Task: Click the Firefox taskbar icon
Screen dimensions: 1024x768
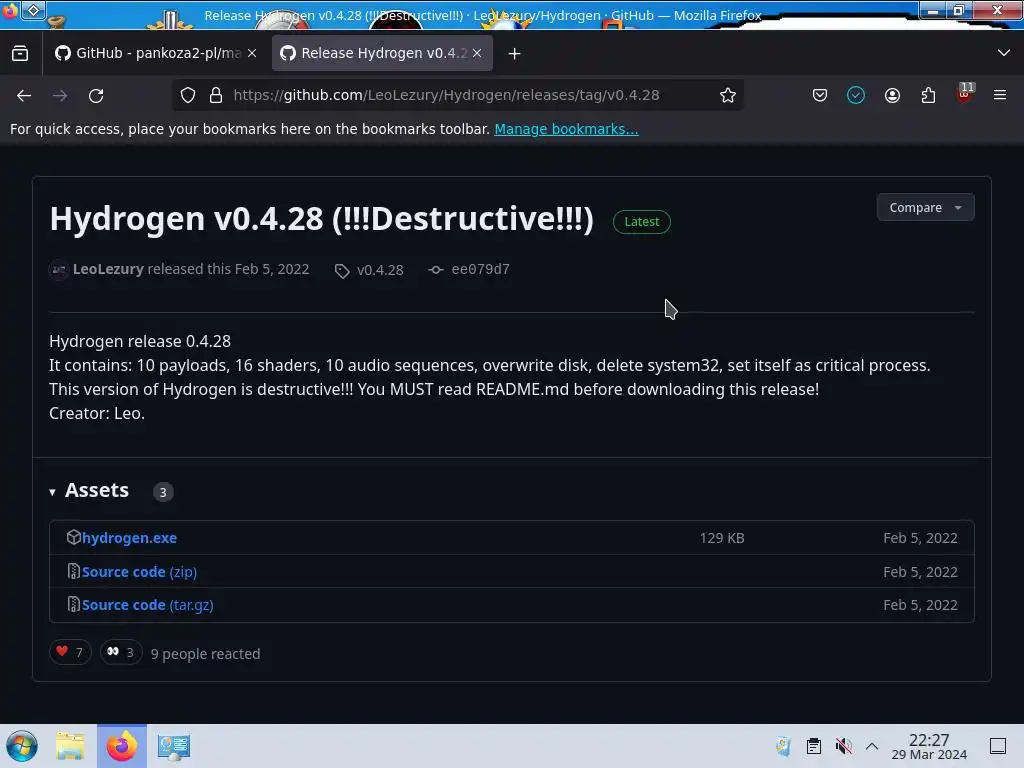Action: 122,746
